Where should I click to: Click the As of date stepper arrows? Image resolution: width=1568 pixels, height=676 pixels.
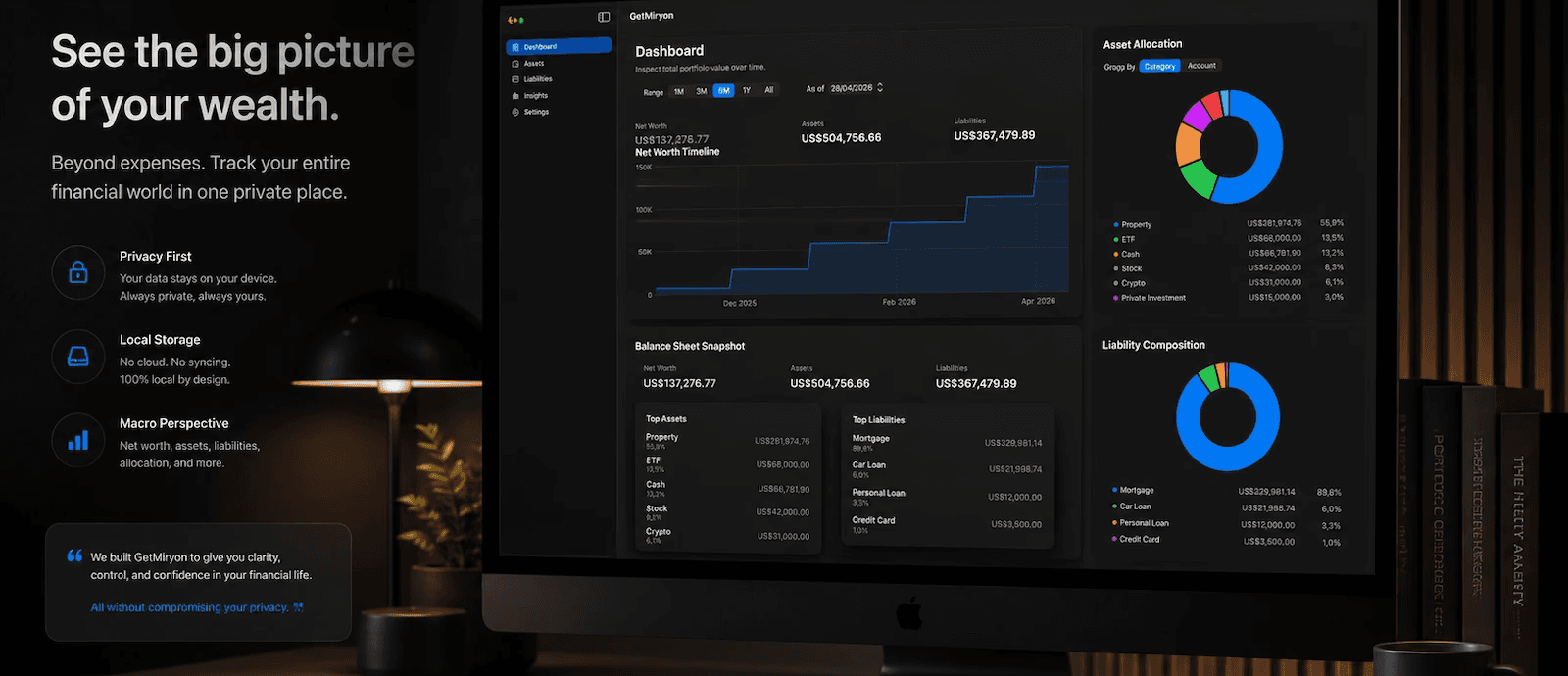click(x=880, y=87)
